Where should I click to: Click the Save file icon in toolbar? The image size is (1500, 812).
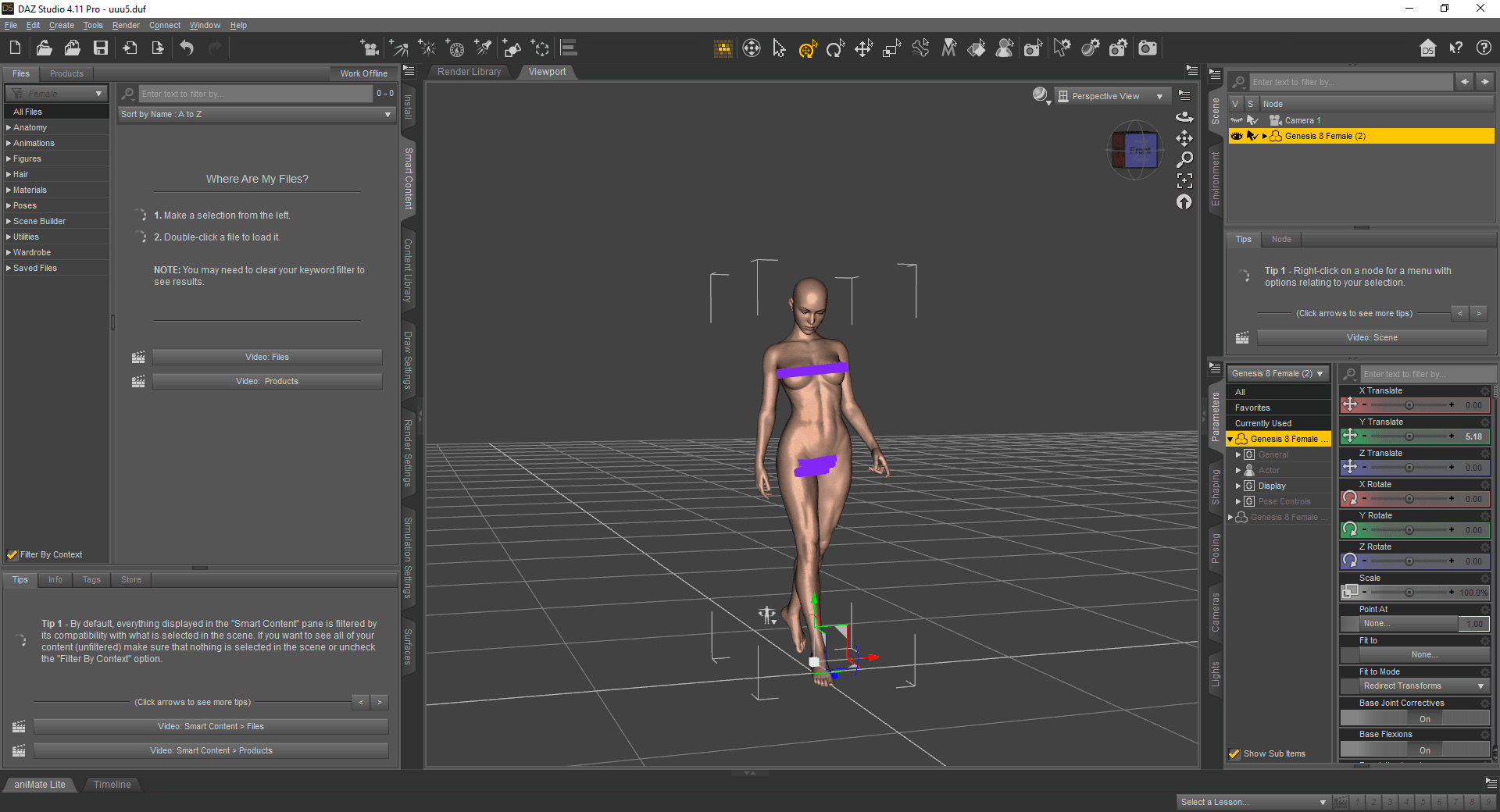pyautogui.click(x=101, y=48)
